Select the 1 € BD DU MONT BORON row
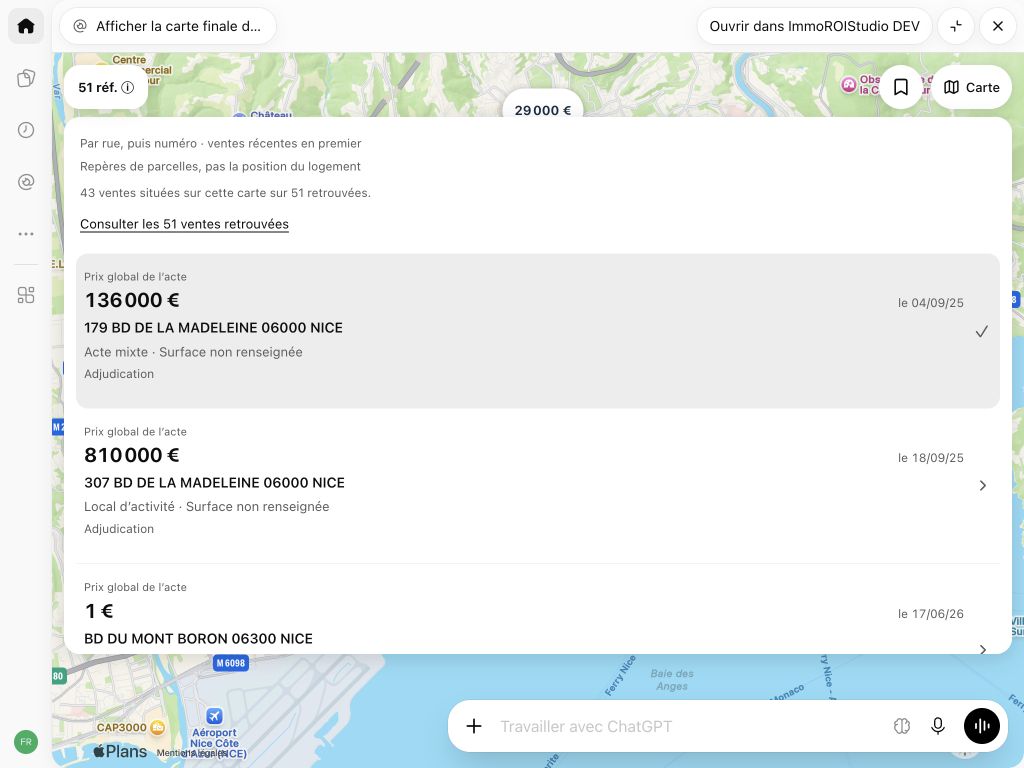The width and height of the screenshot is (1024, 768). pyautogui.click(x=537, y=611)
